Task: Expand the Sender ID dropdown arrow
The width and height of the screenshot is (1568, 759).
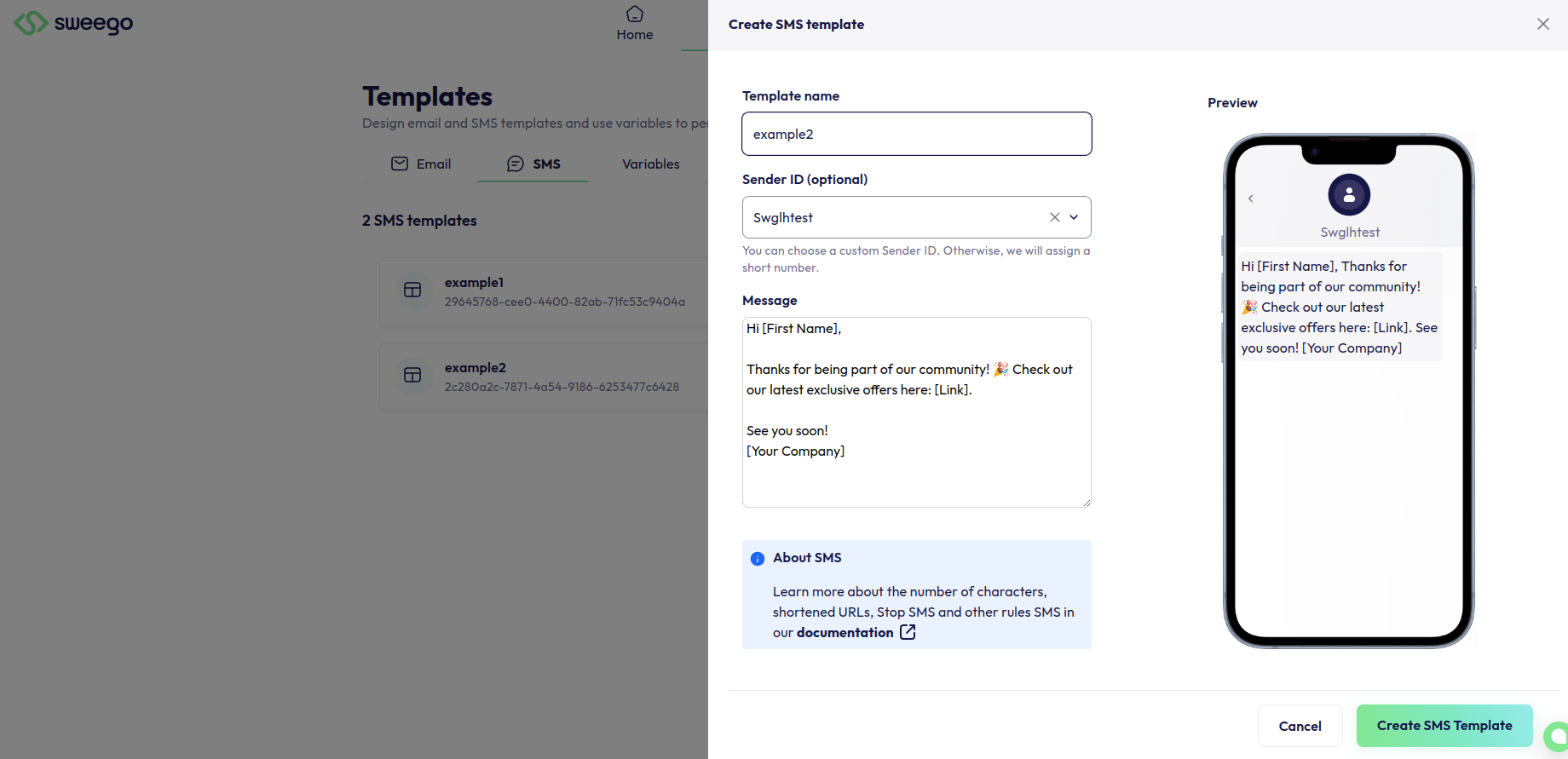Action: [1074, 217]
